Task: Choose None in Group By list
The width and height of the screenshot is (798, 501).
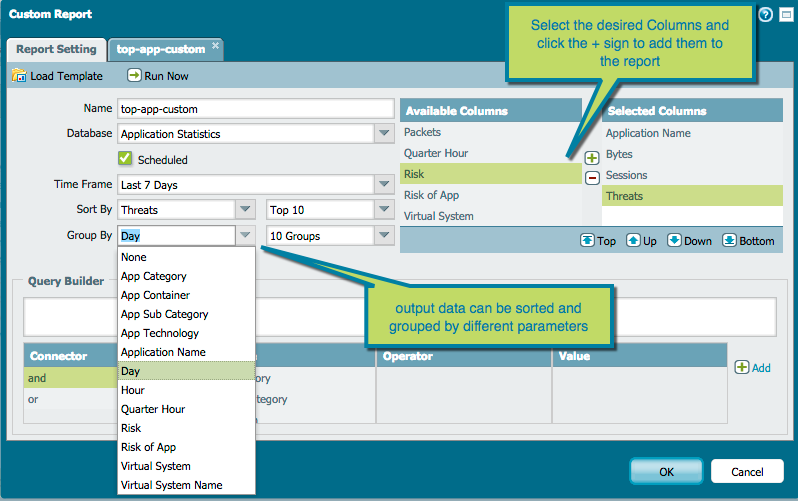Action: pyautogui.click(x=186, y=257)
